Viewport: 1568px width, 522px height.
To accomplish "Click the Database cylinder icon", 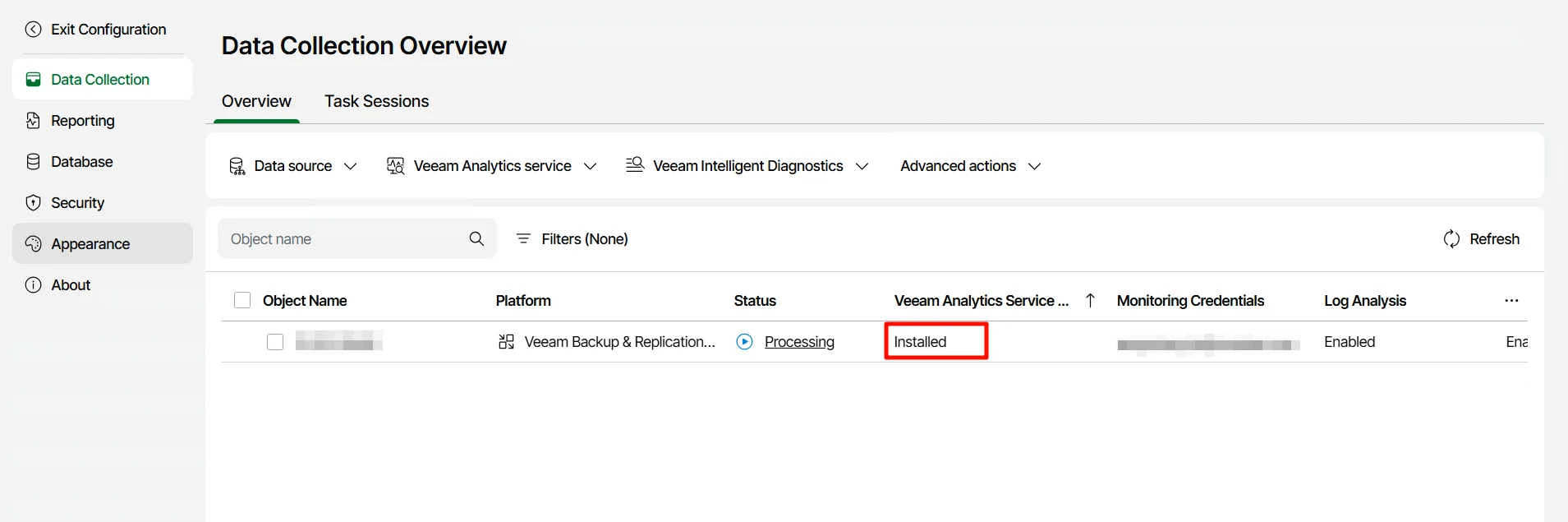I will click(x=33, y=162).
